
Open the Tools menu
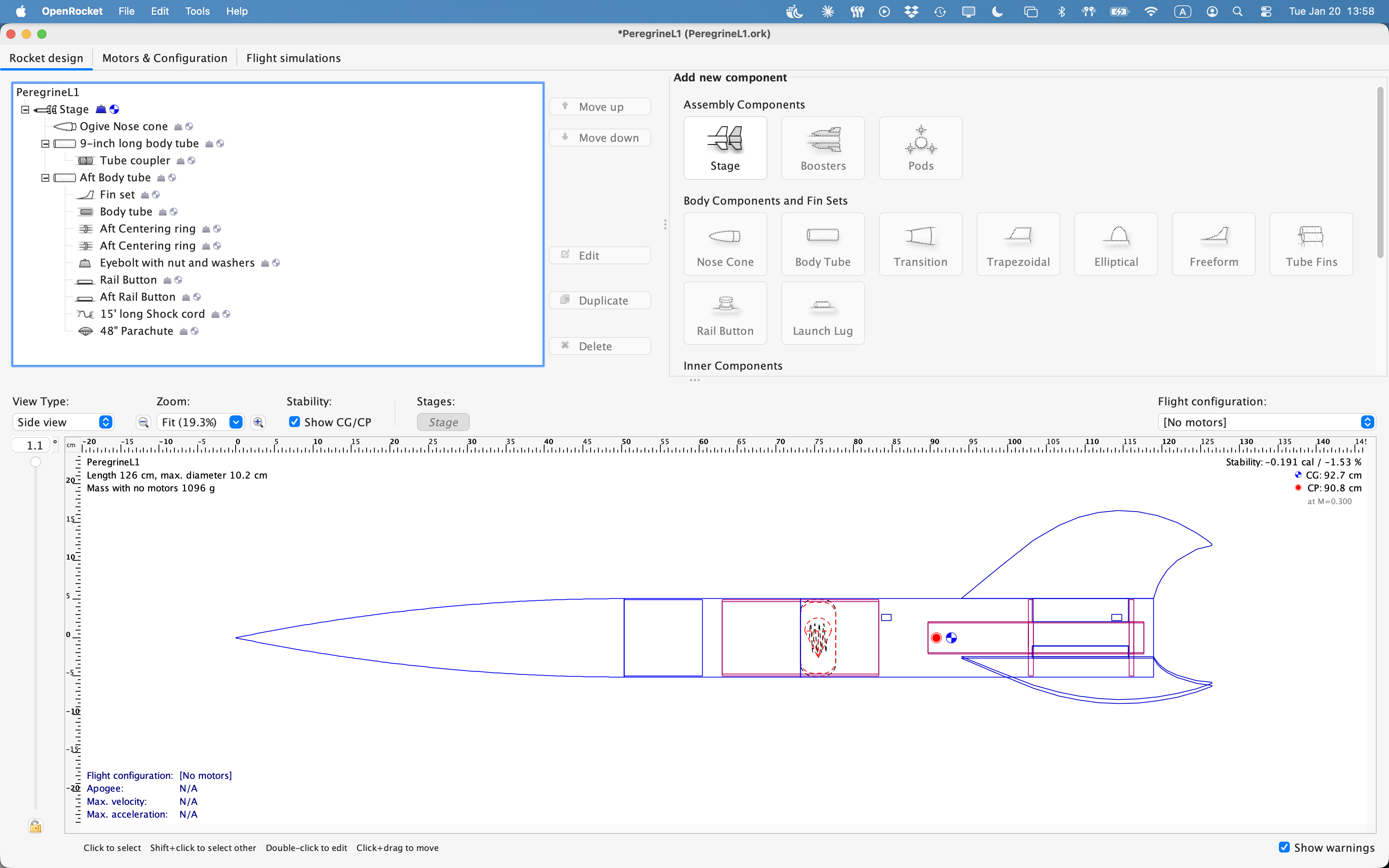coord(197,11)
